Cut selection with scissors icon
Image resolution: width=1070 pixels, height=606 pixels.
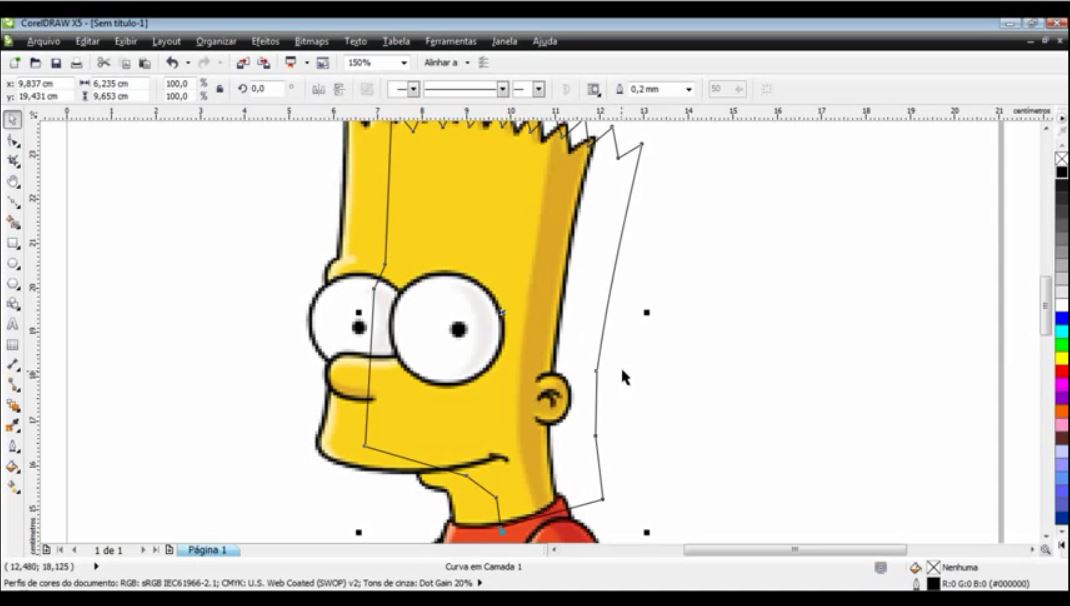[x=104, y=63]
